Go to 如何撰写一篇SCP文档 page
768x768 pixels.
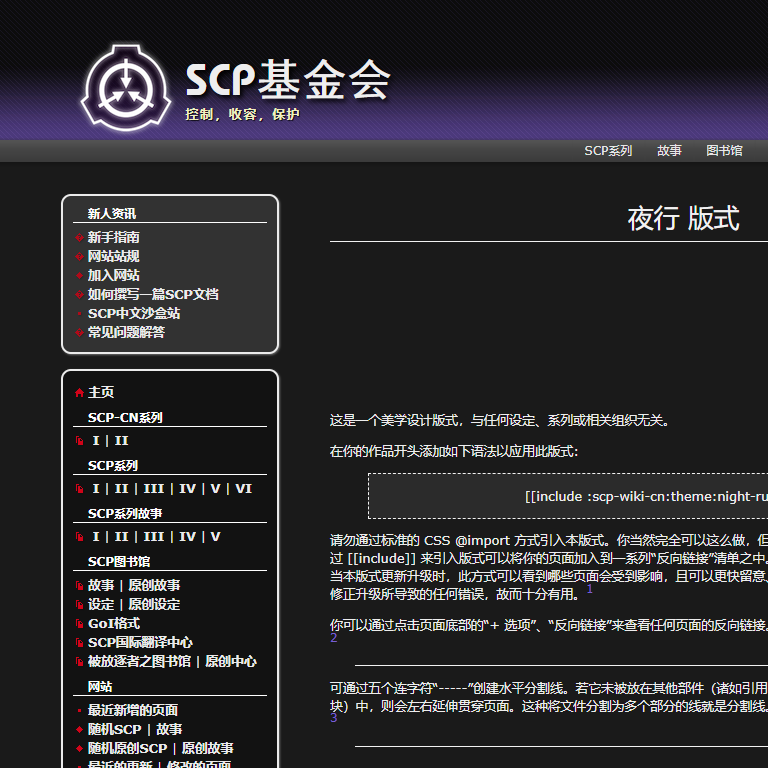point(152,295)
